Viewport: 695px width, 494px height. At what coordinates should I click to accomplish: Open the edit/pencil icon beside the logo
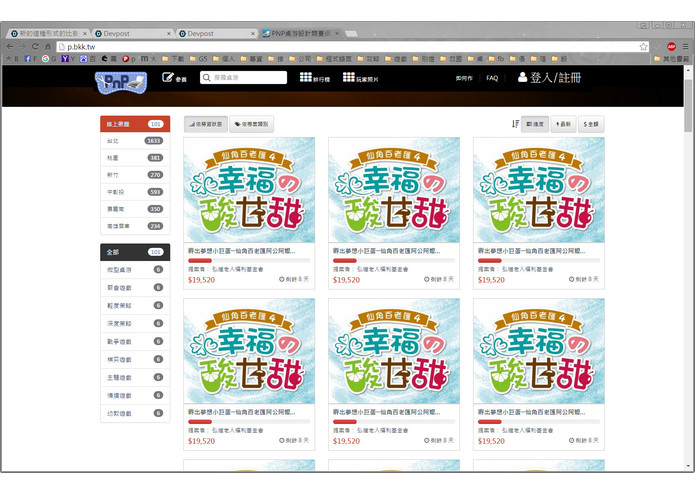168,78
